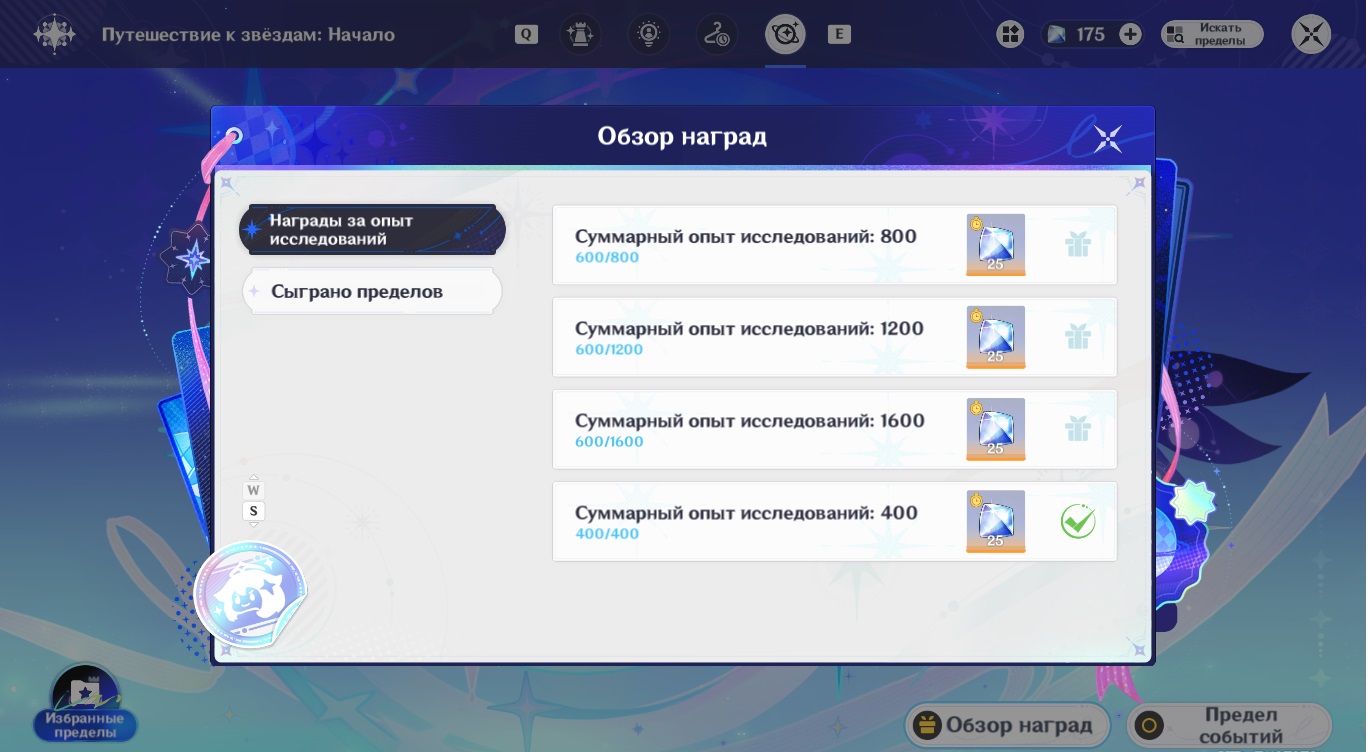Click the Обзор наград button at the bottom
1368x752 pixels.
(1007, 726)
